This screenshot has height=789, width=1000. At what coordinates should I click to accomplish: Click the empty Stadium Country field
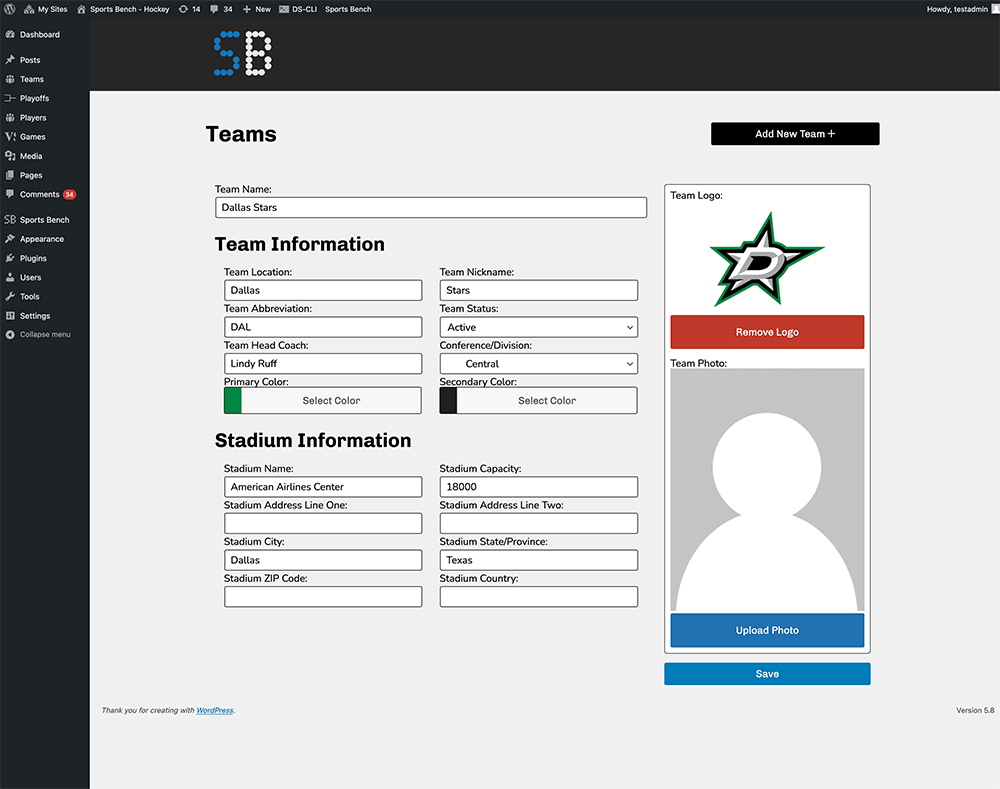(x=538, y=596)
